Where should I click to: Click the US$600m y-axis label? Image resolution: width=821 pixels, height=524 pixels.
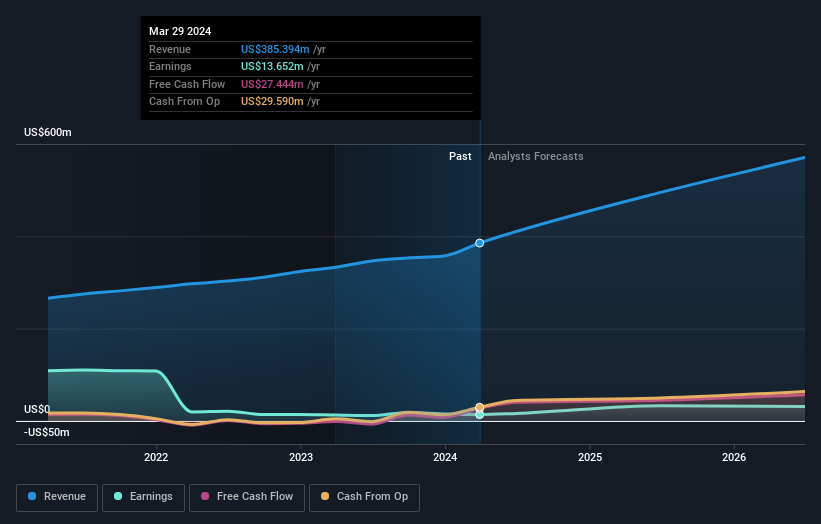coord(48,132)
